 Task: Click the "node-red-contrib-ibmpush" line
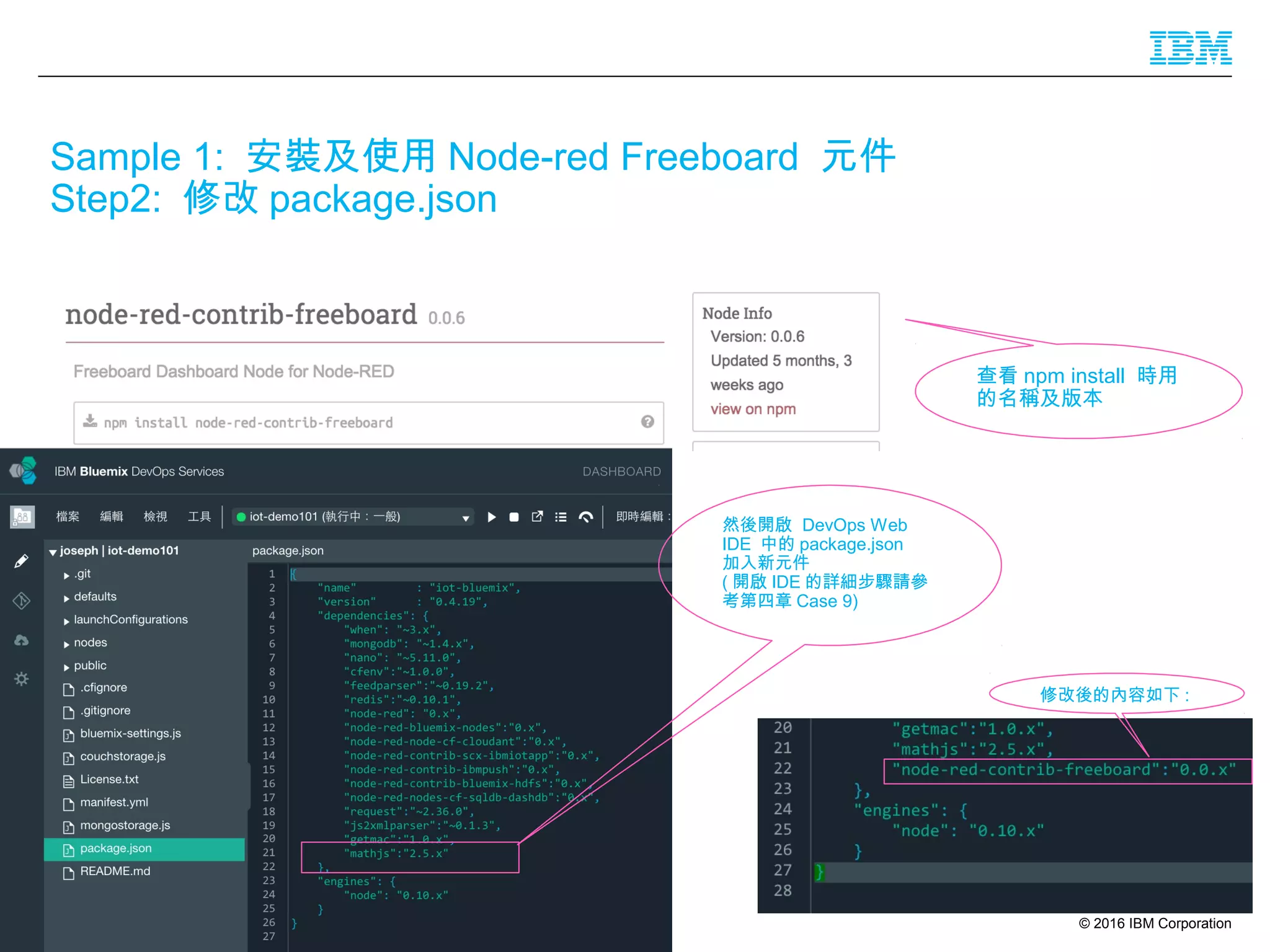pyautogui.click(x=452, y=770)
